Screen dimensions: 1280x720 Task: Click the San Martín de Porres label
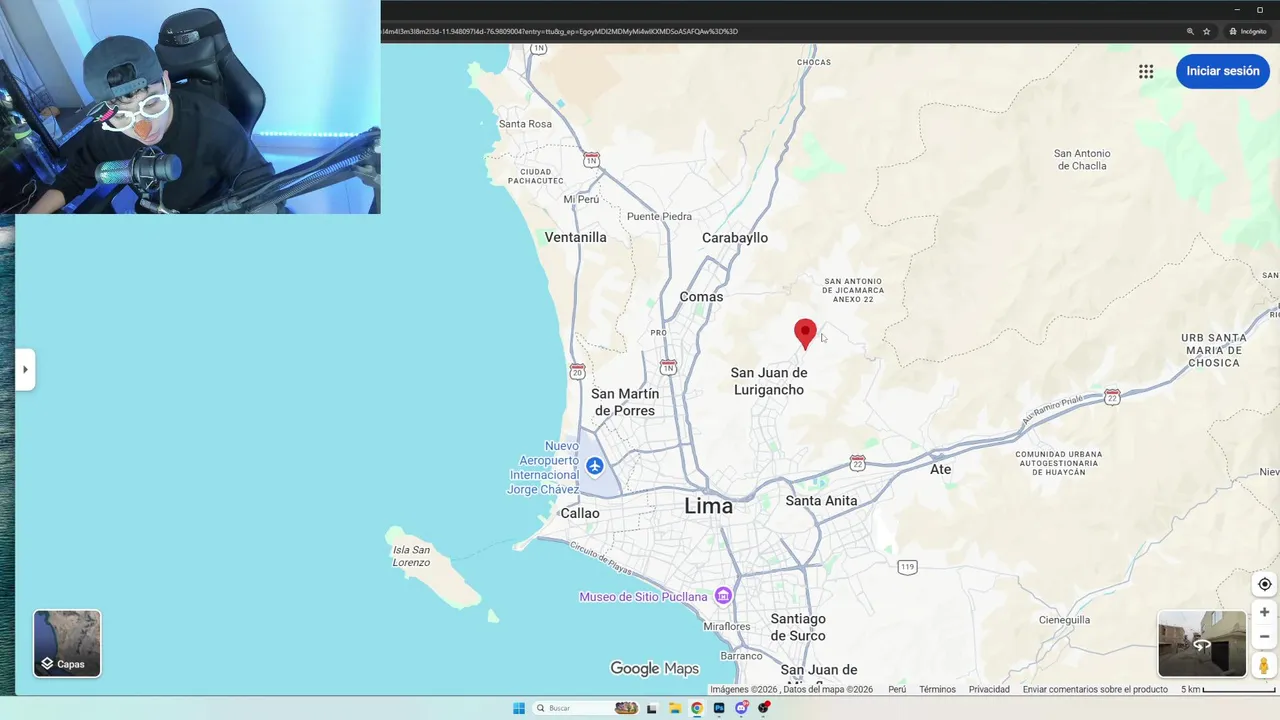pyautogui.click(x=625, y=402)
